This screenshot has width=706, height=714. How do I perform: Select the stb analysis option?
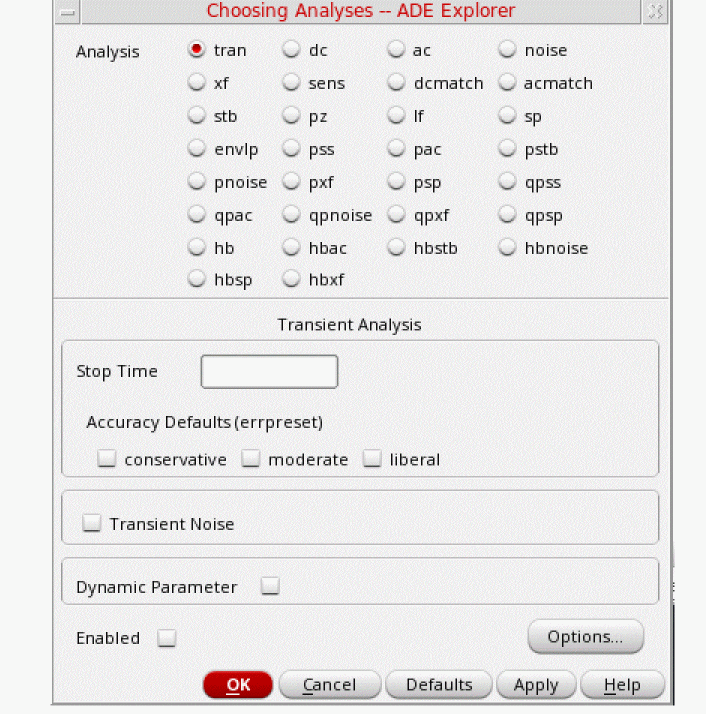click(x=196, y=116)
